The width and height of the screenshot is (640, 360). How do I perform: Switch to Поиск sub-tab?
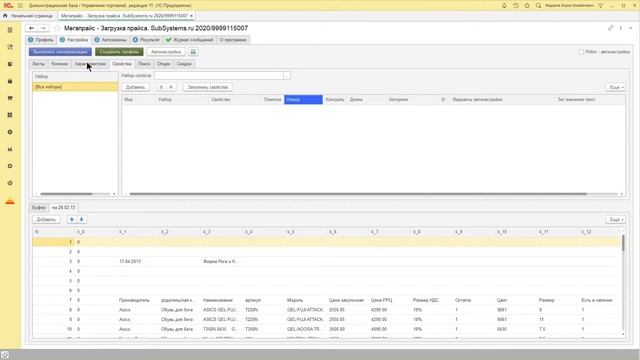(144, 64)
